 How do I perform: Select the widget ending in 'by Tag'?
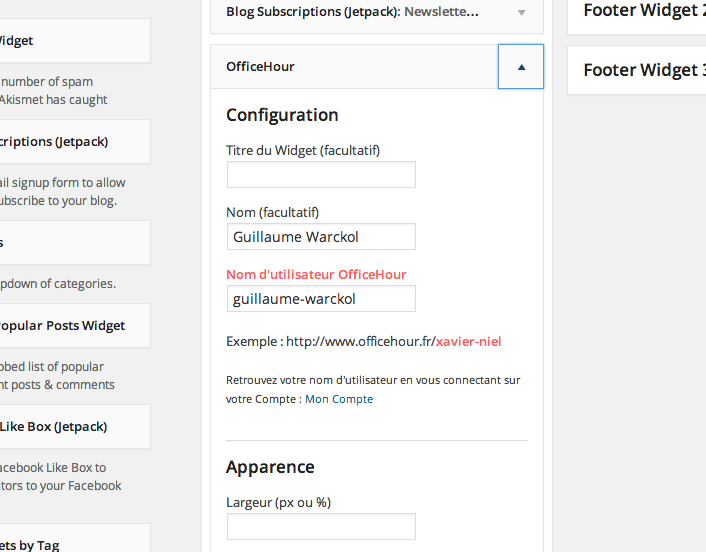point(75,538)
